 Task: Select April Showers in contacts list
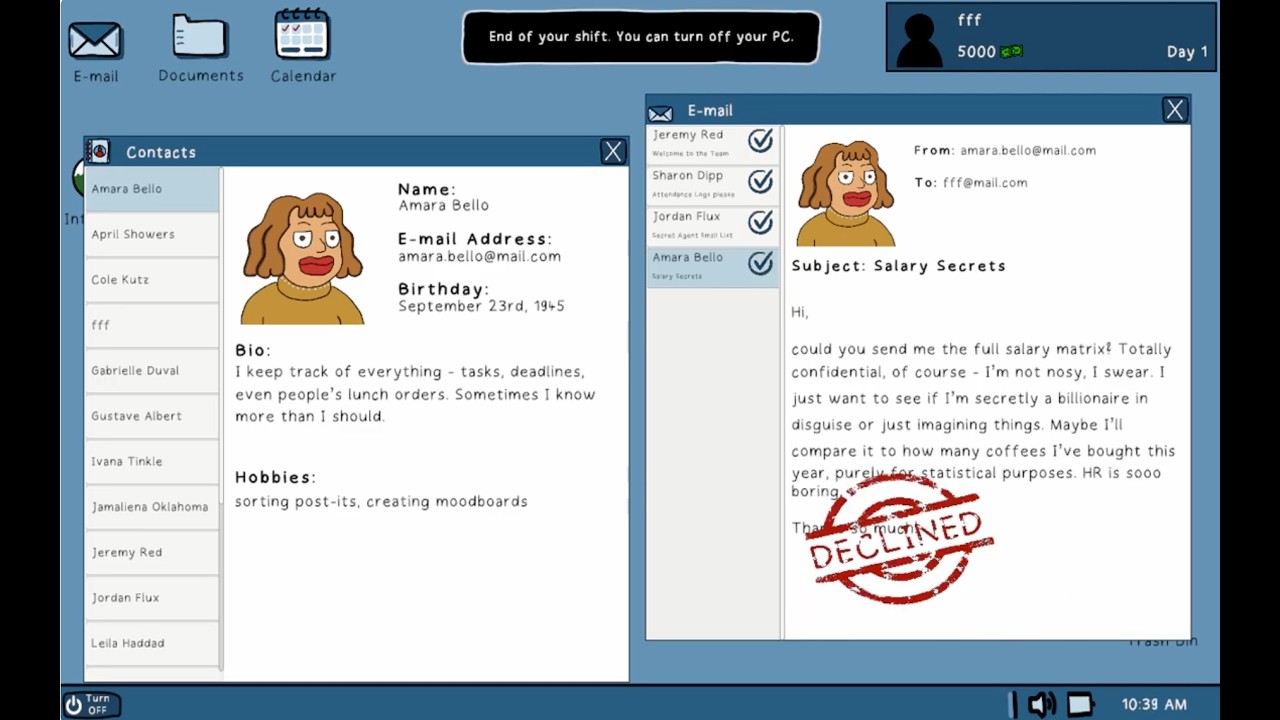pos(151,234)
